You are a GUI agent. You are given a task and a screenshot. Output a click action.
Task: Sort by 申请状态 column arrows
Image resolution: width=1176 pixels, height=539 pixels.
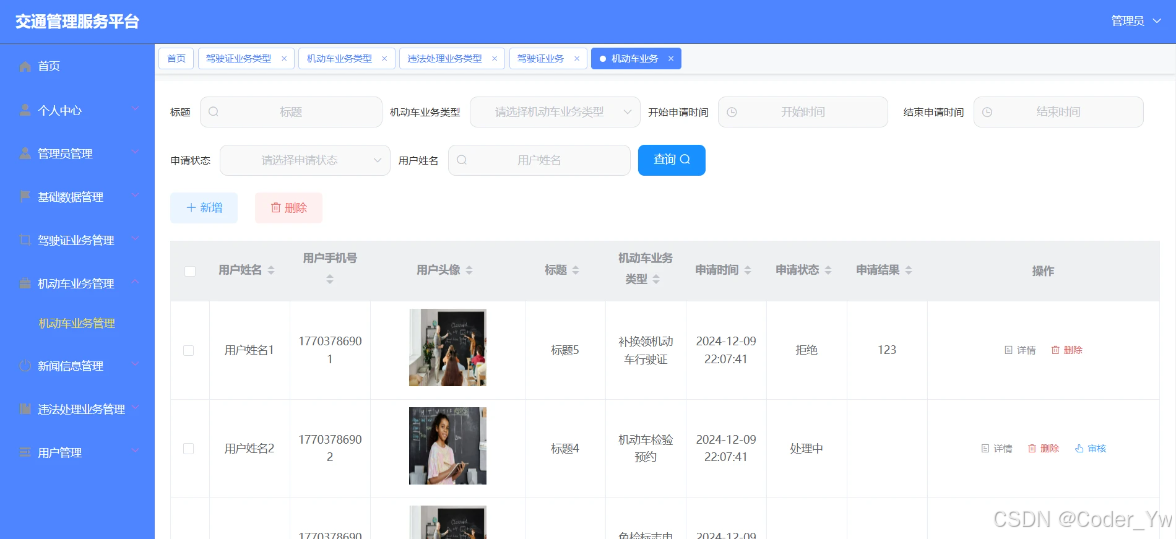point(828,270)
